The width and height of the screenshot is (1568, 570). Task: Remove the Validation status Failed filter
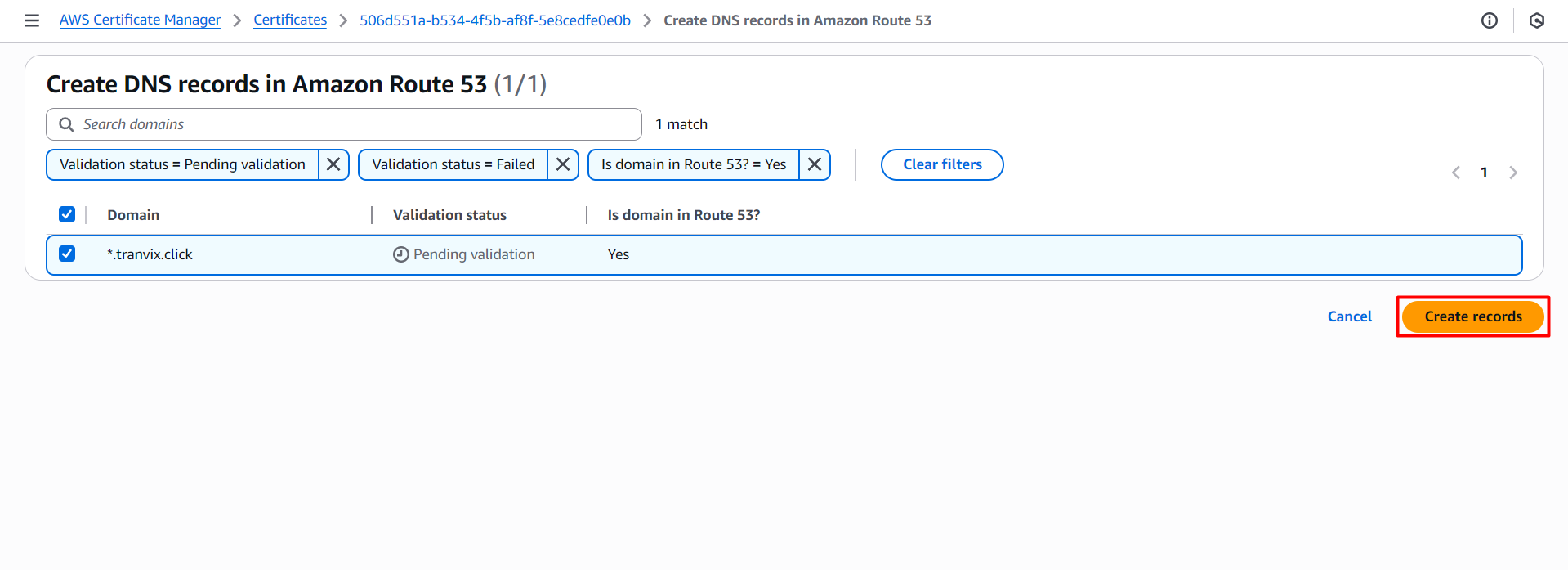pos(563,164)
